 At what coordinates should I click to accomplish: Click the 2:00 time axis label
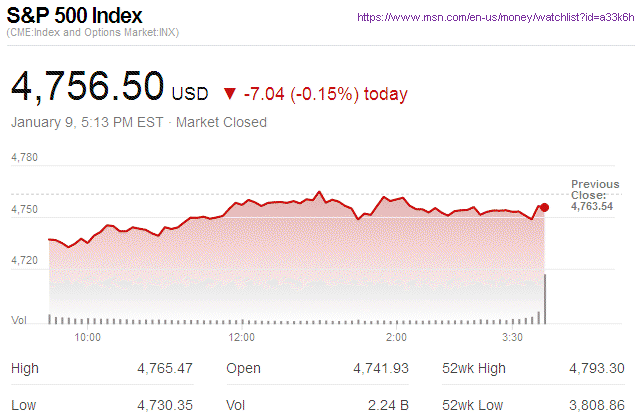click(x=396, y=337)
